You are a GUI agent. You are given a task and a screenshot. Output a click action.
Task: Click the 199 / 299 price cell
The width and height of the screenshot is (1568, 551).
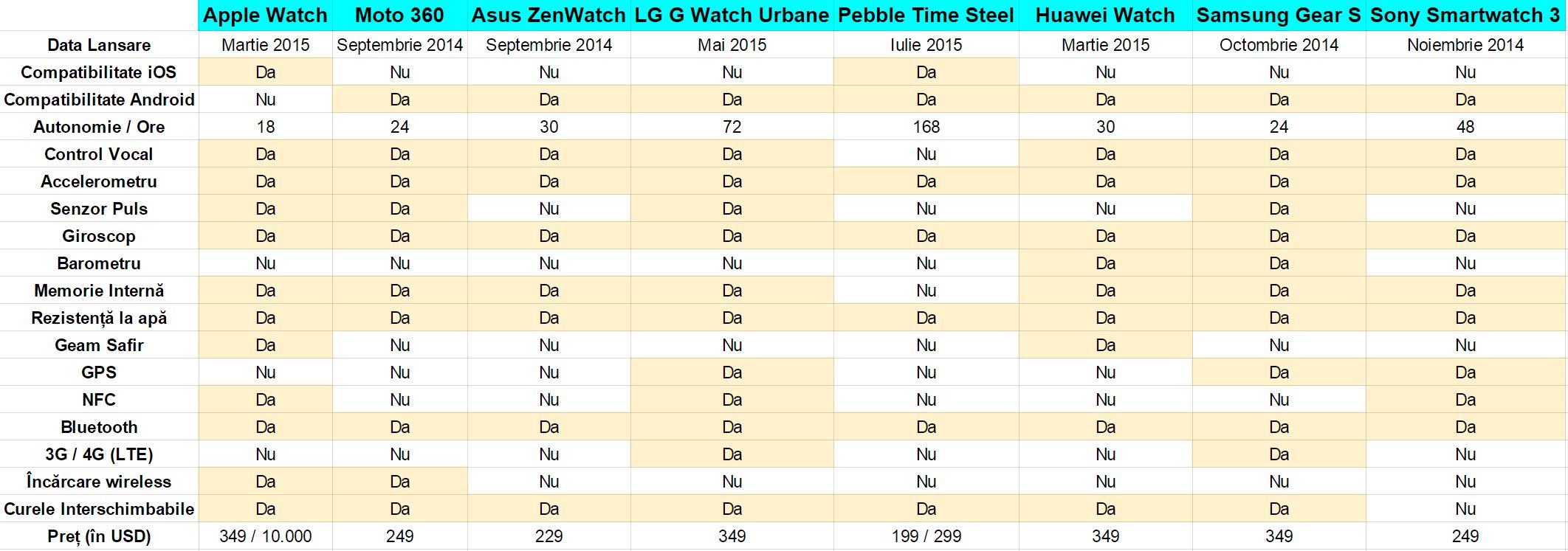pyautogui.click(x=926, y=536)
